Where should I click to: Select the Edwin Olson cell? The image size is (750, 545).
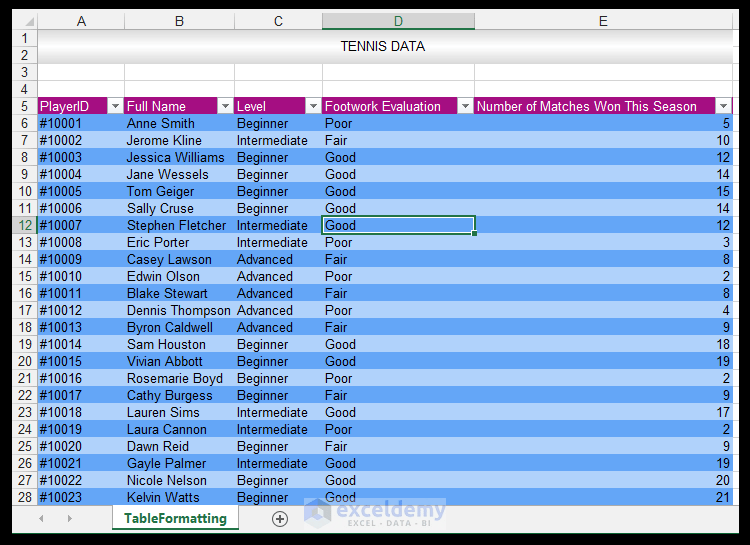(179, 276)
